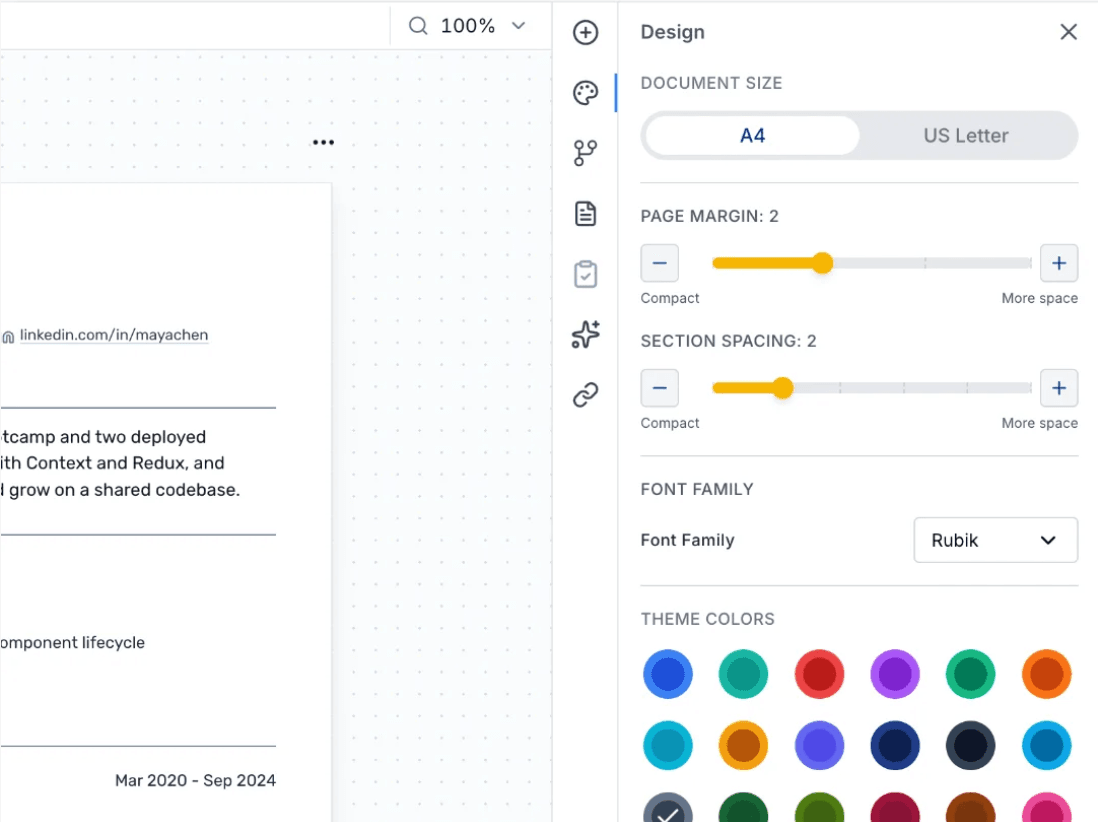Choose the purple theme color
The image size is (1098, 822).
895,674
